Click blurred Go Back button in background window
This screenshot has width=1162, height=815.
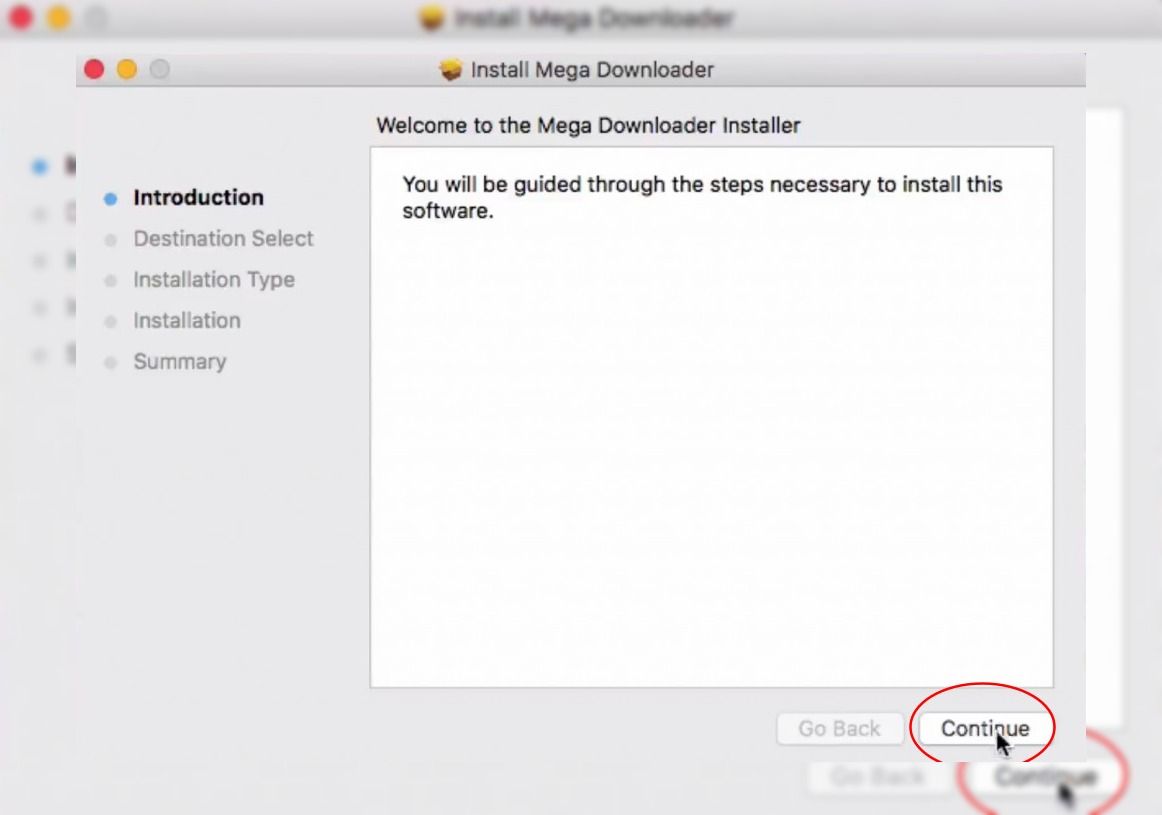877,776
